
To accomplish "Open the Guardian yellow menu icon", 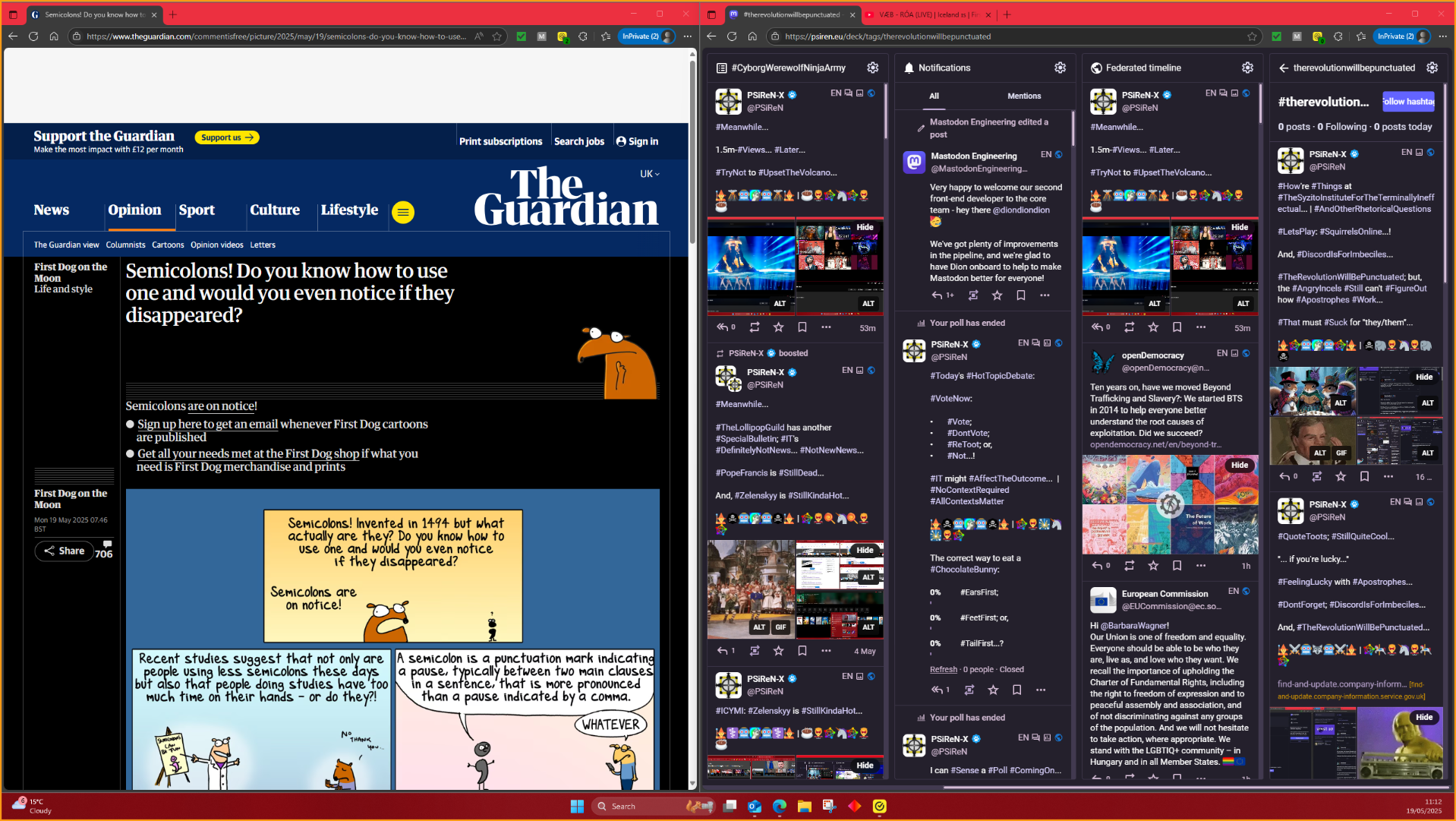I will 403,212.
